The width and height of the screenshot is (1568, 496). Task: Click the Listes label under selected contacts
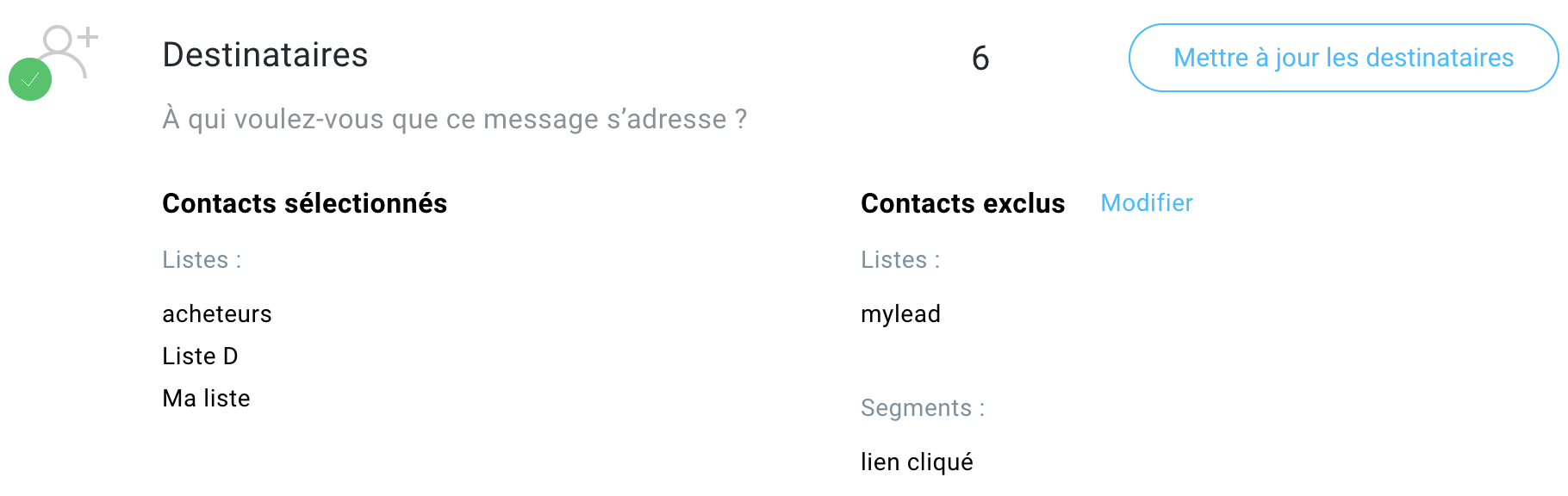coord(202,259)
